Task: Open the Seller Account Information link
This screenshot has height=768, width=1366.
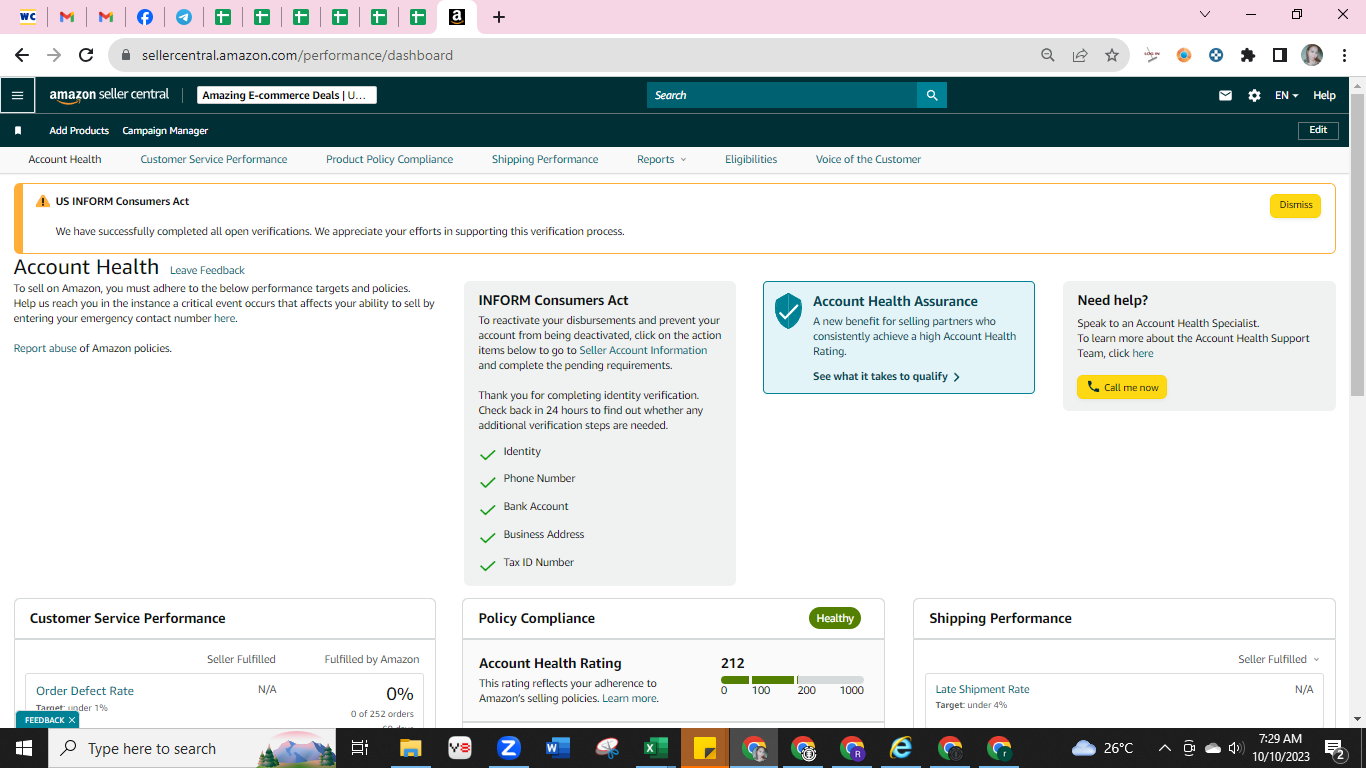Action: tap(643, 350)
